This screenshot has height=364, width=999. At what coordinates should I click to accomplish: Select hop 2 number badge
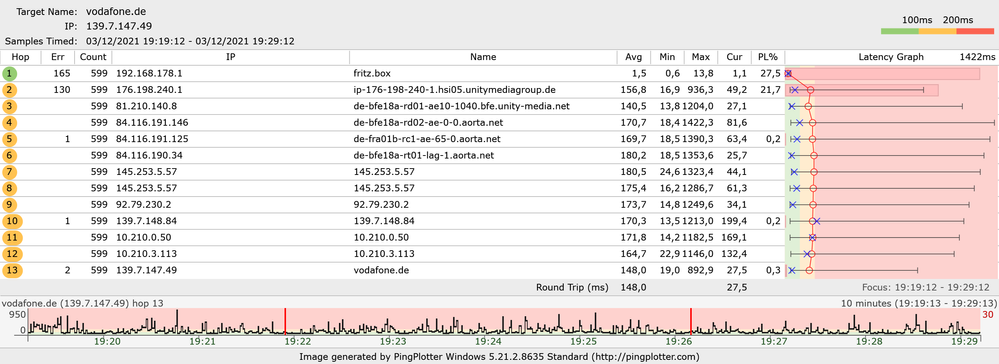click(9, 90)
